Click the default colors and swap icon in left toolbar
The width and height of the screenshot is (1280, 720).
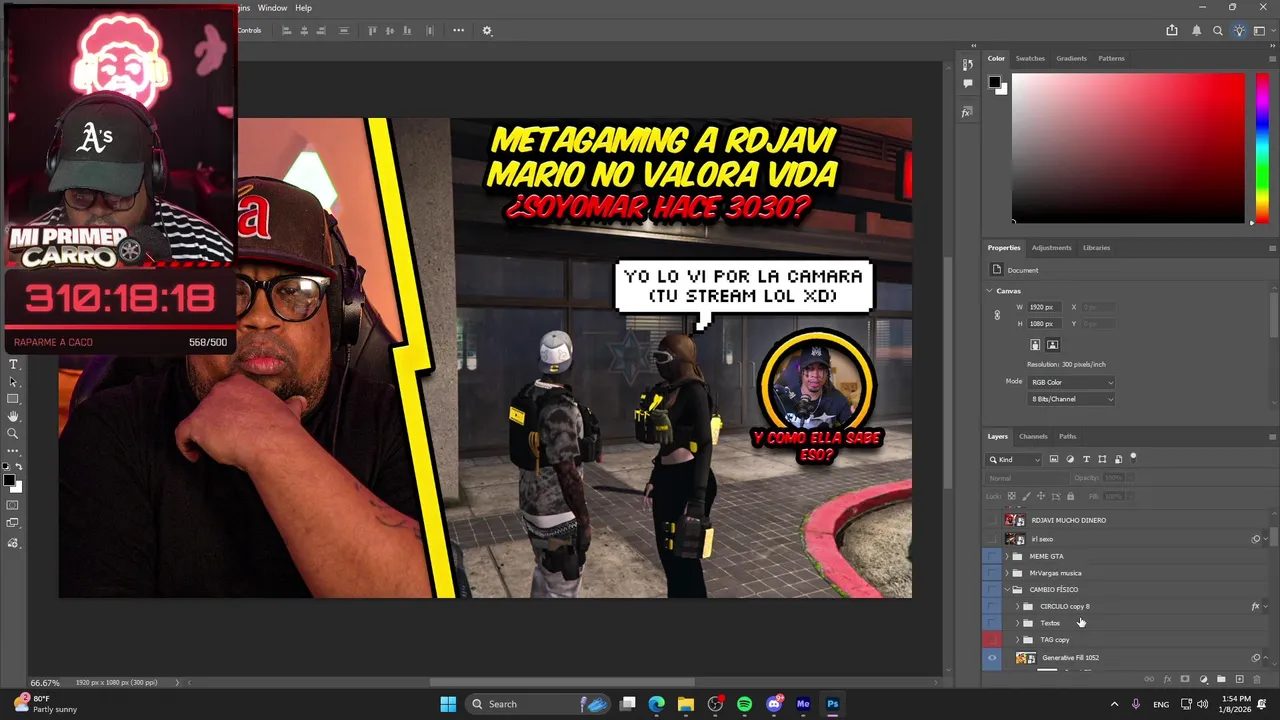pos(13,467)
